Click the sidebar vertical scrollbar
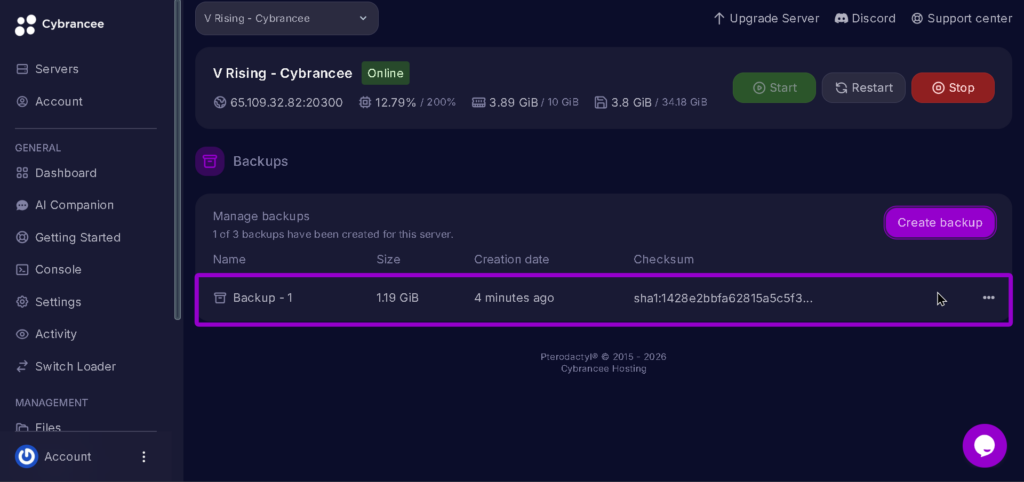Viewport: 1024px width, 482px height. (178, 160)
